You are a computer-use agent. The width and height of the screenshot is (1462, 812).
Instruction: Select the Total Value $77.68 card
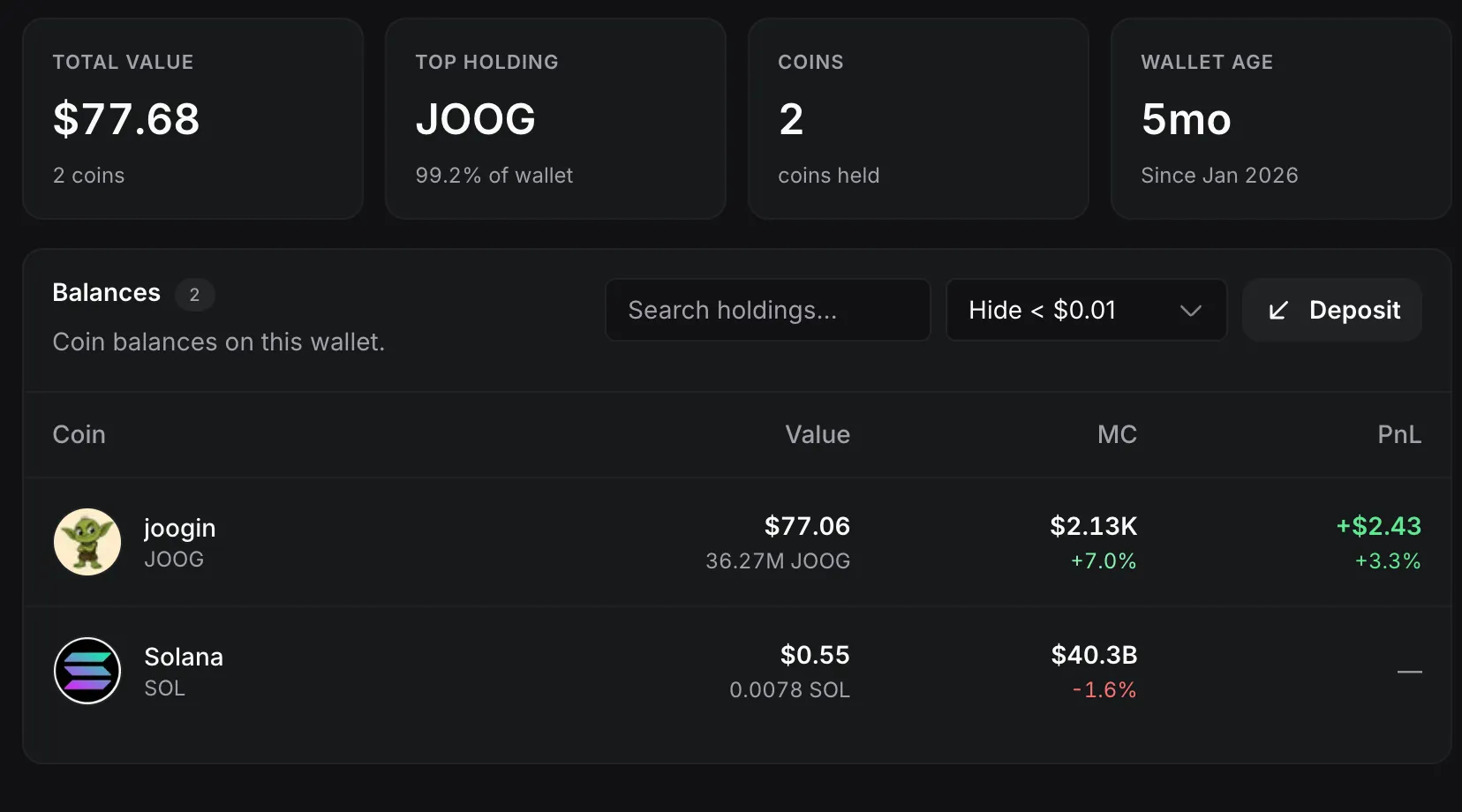(x=192, y=118)
